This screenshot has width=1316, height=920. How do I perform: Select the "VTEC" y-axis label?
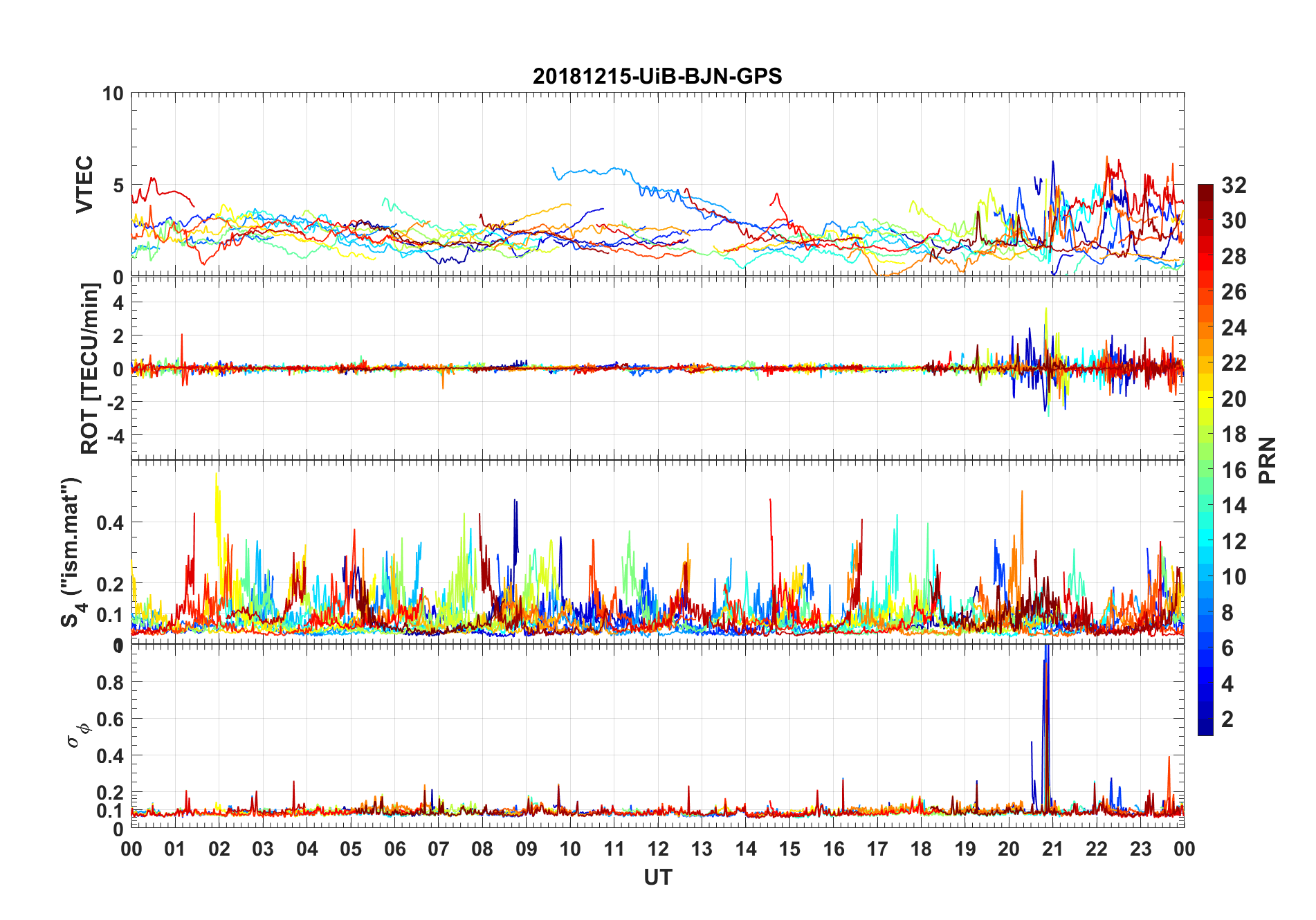pyautogui.click(x=84, y=185)
